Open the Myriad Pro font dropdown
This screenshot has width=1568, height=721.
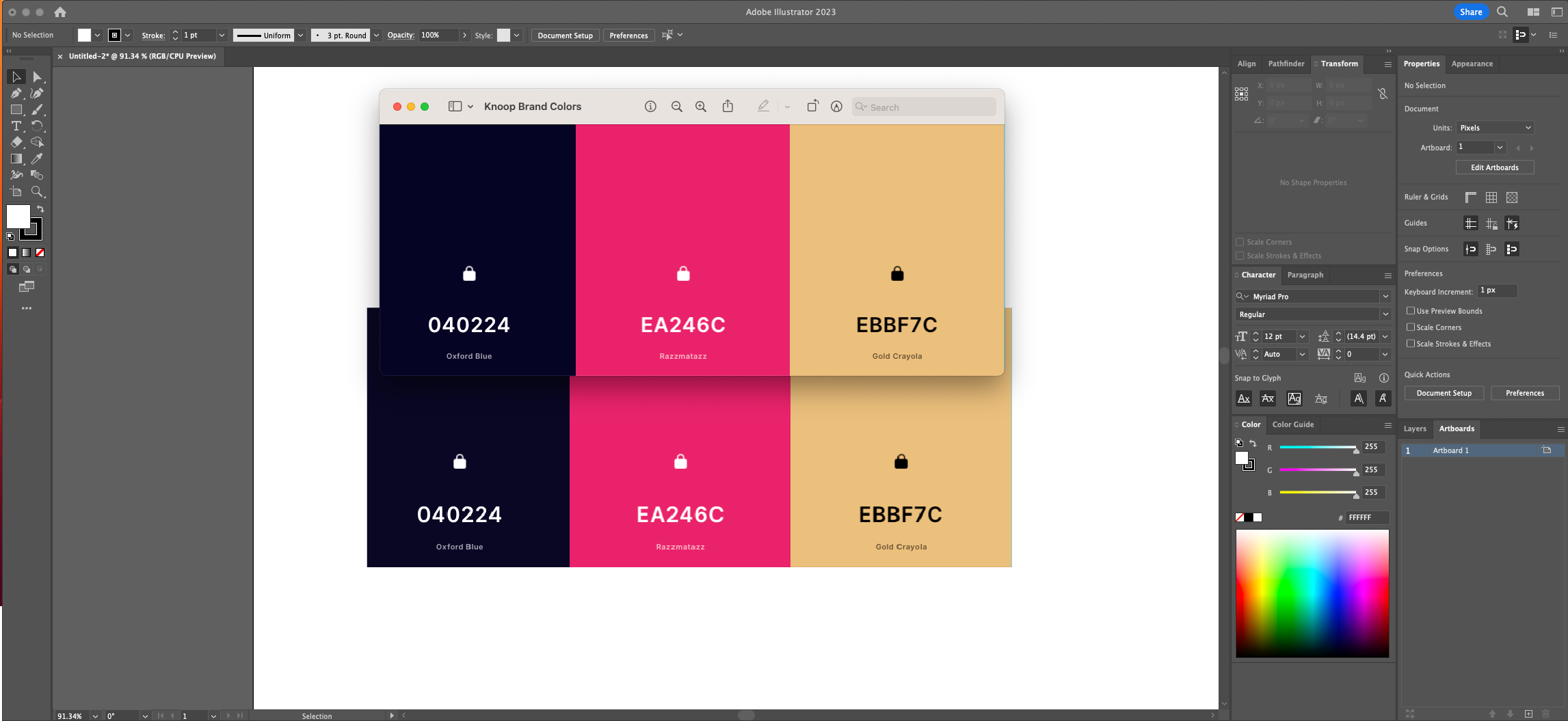1385,296
